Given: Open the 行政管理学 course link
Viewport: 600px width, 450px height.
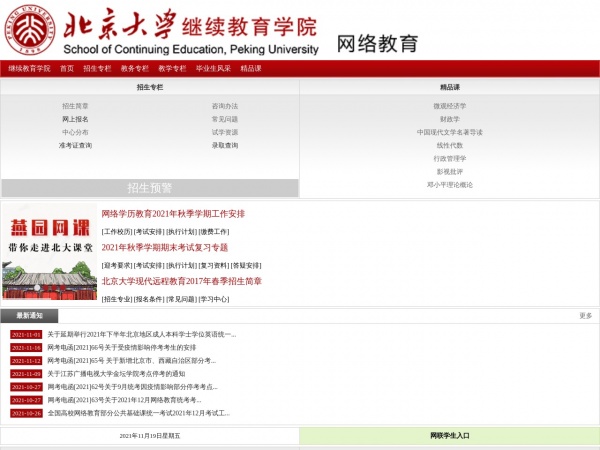Looking at the screenshot, I should (x=450, y=158).
